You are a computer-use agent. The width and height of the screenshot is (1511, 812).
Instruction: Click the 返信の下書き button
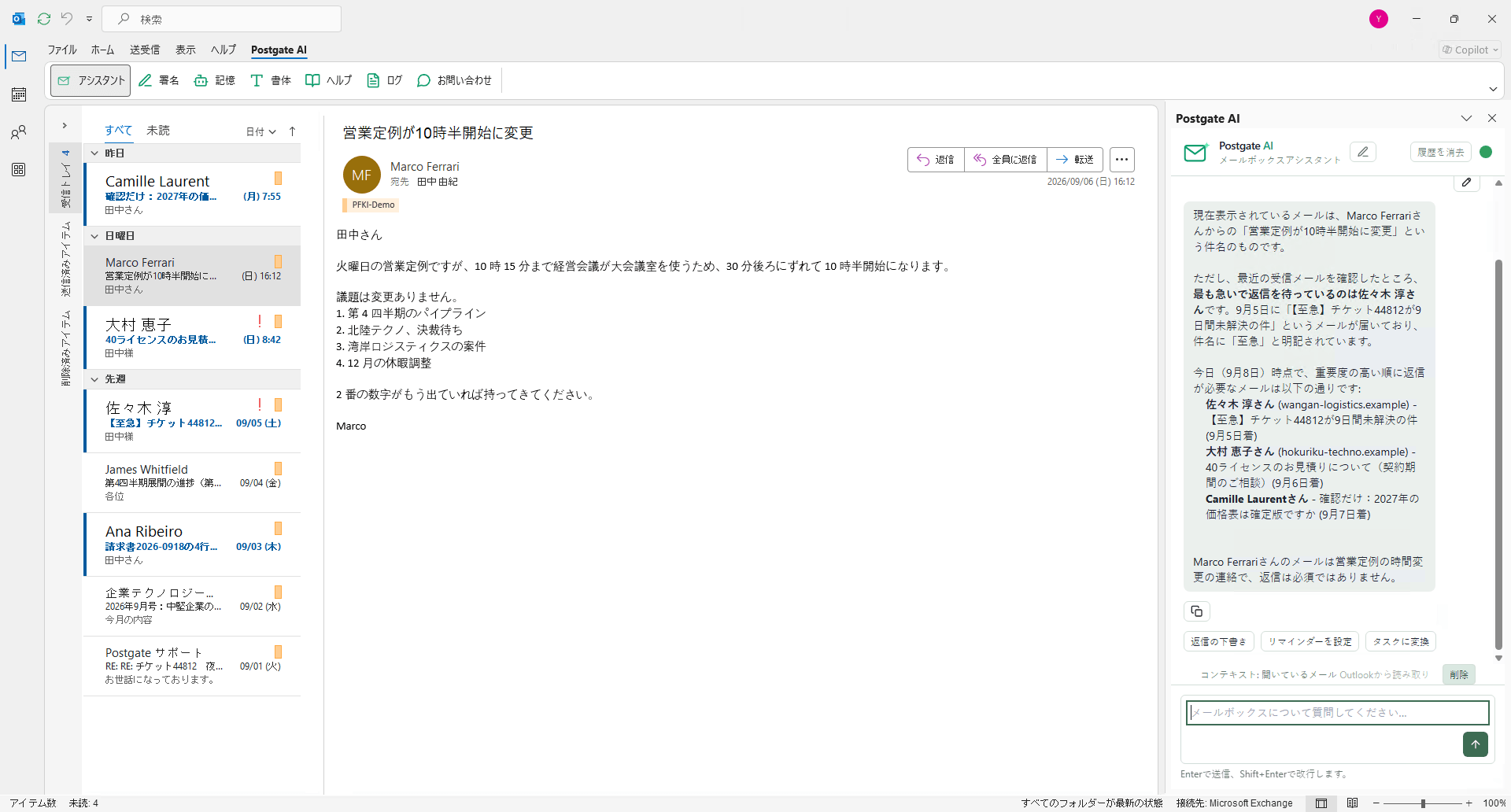click(x=1219, y=642)
